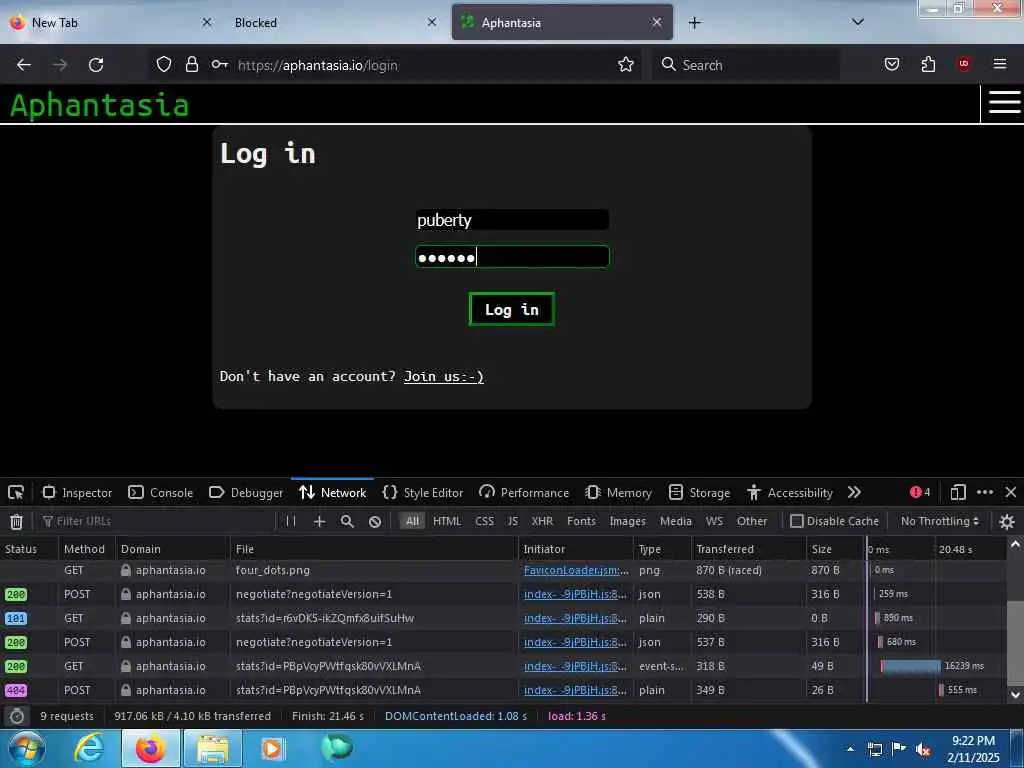Viewport: 1024px width, 768px height.
Task: Clear network log with trash icon
Action: [16, 521]
